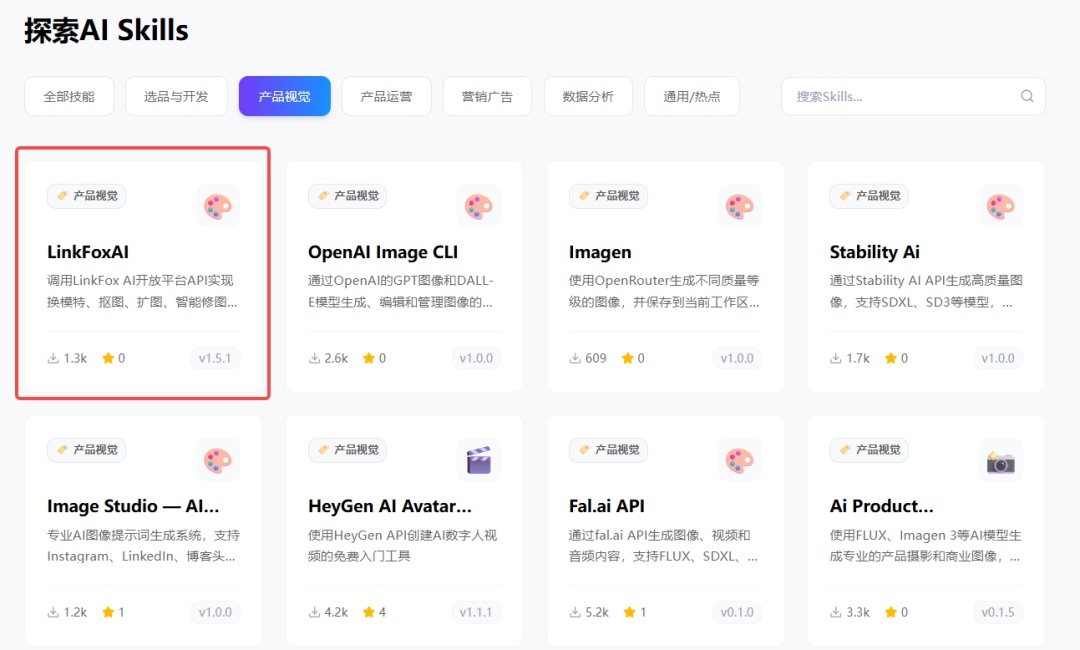Click the star icon on LinkFoxAI card

108,358
